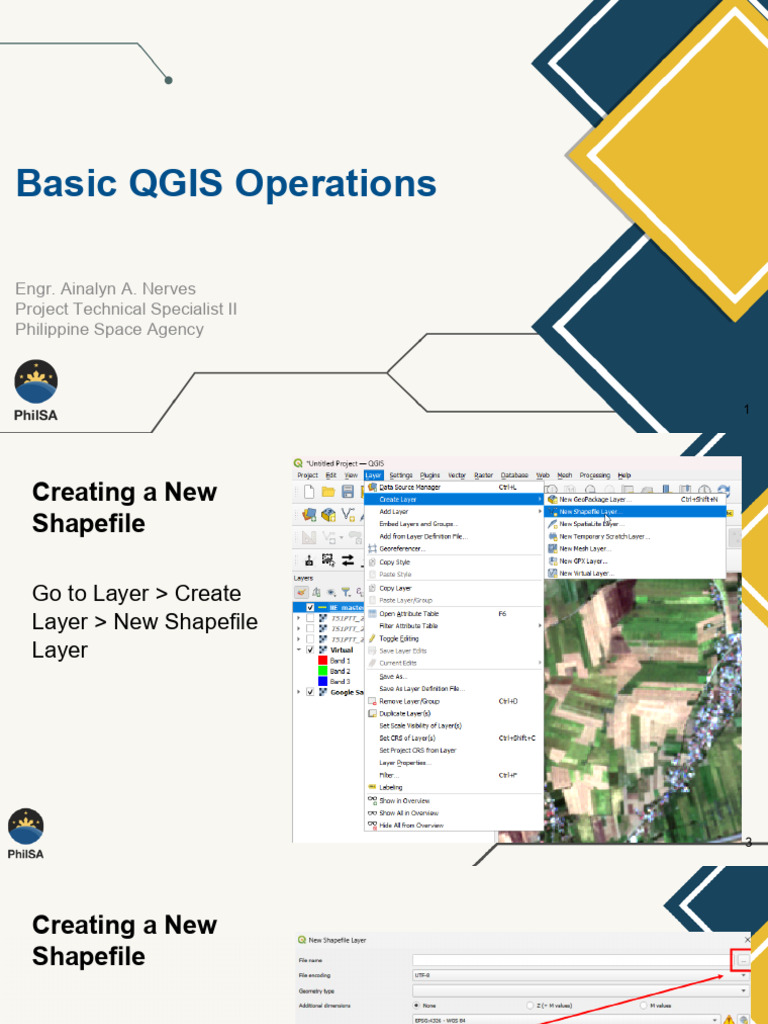Check the second T51PTT layer checkbox
Image resolution: width=768 pixels, height=1024 pixels.
pyautogui.click(x=310, y=628)
